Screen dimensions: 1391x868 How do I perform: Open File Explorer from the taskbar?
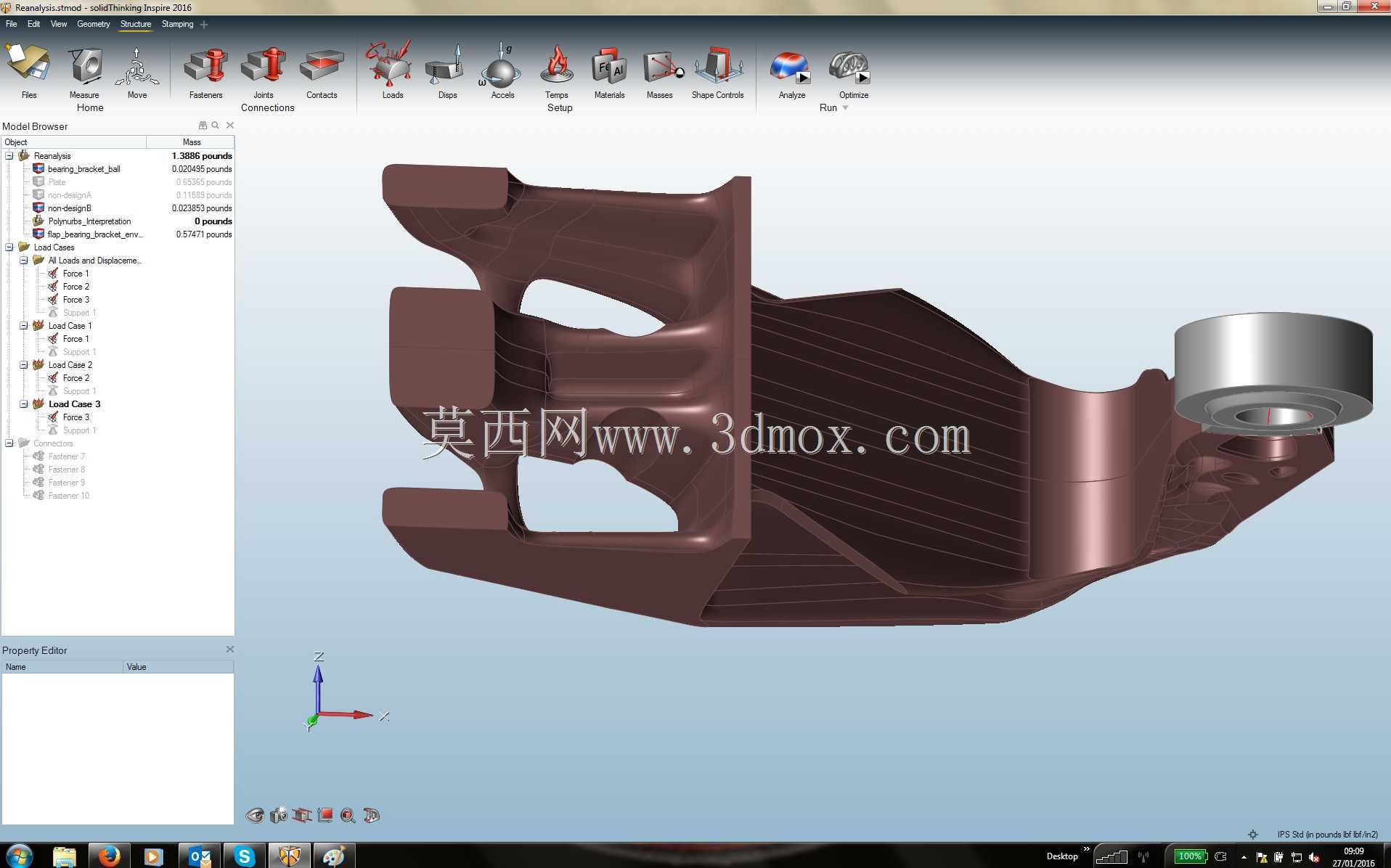tap(64, 856)
